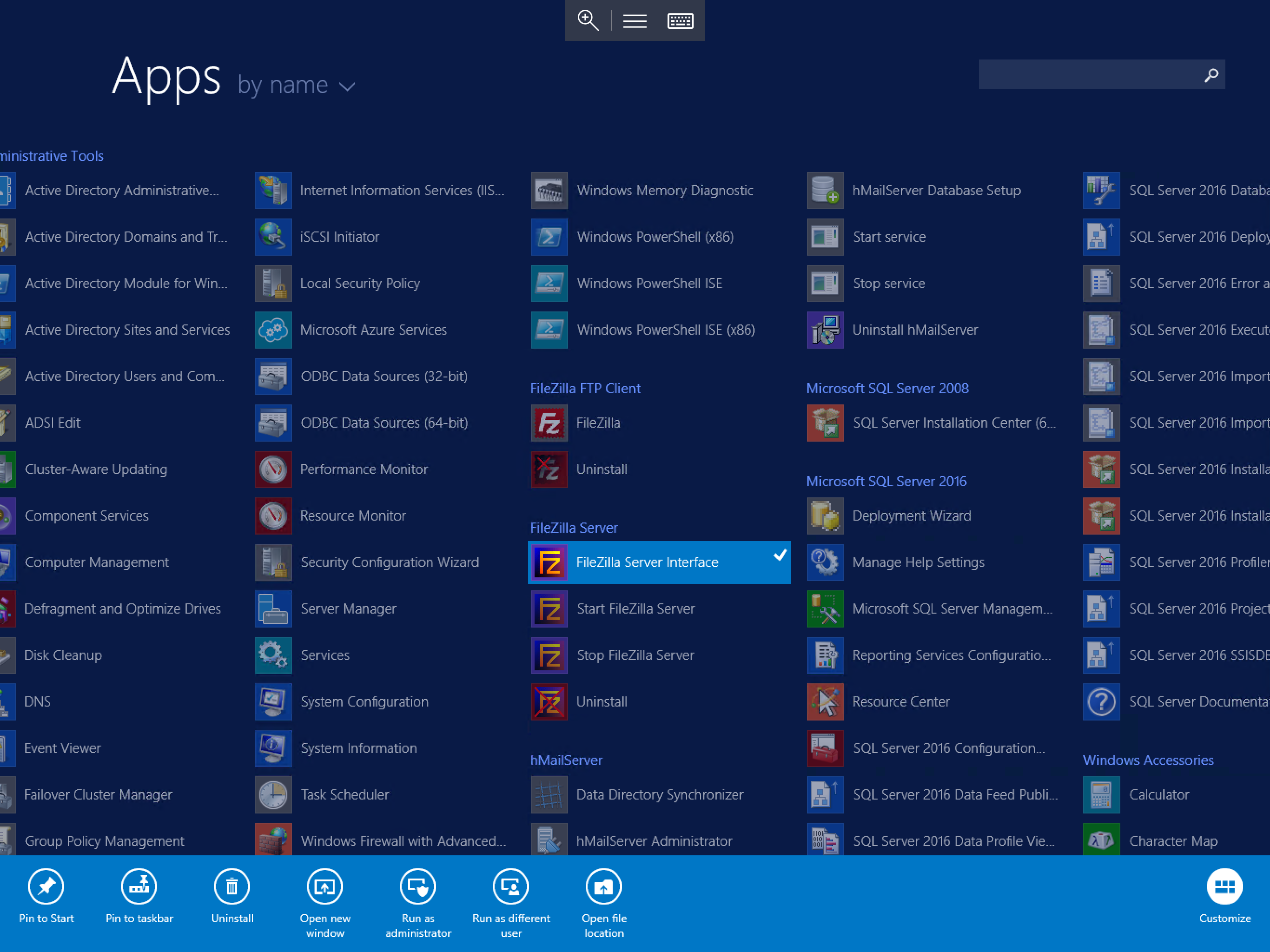Image resolution: width=1270 pixels, height=952 pixels.
Task: Click the Microsoft SQL Server 2016 group header
Action: [x=886, y=481]
